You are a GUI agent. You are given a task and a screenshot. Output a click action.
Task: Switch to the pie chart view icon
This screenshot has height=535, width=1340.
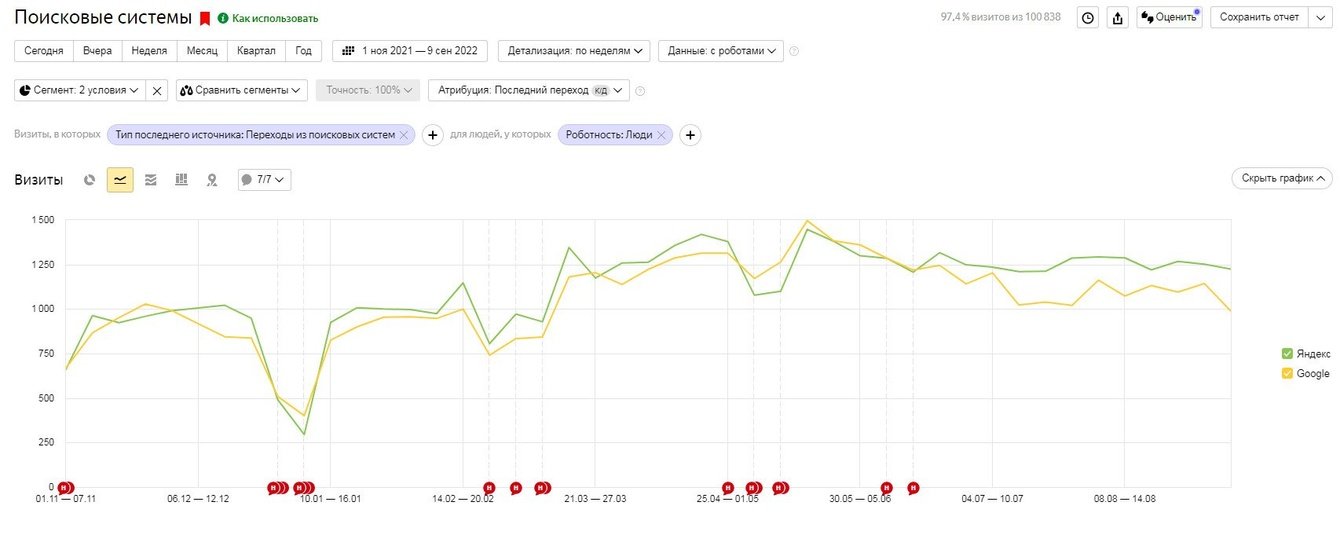tap(89, 180)
